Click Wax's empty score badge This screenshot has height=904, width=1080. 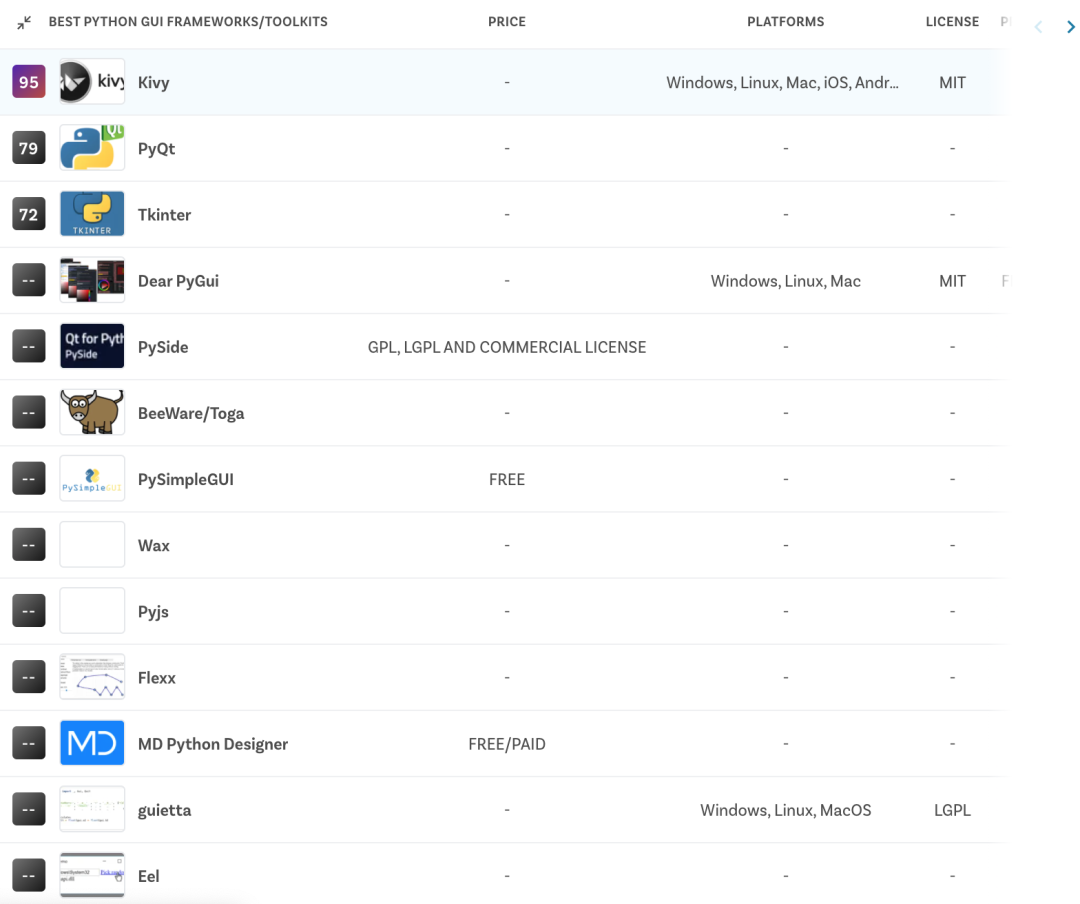pyautogui.click(x=29, y=545)
